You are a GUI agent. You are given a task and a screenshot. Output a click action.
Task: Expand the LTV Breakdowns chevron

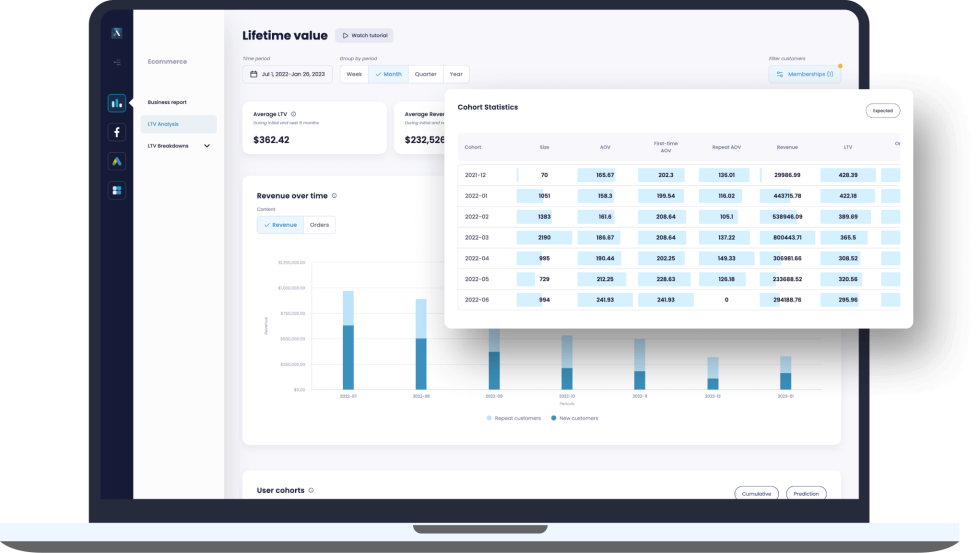[207, 146]
